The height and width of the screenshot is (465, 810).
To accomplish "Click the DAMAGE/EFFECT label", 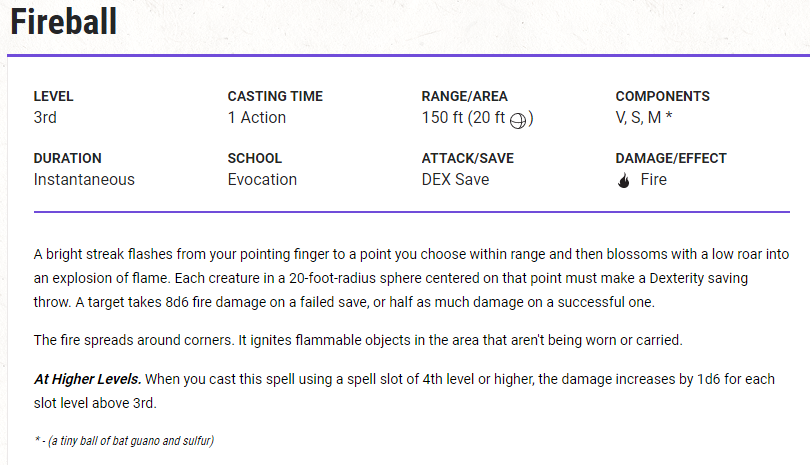I will (671, 158).
